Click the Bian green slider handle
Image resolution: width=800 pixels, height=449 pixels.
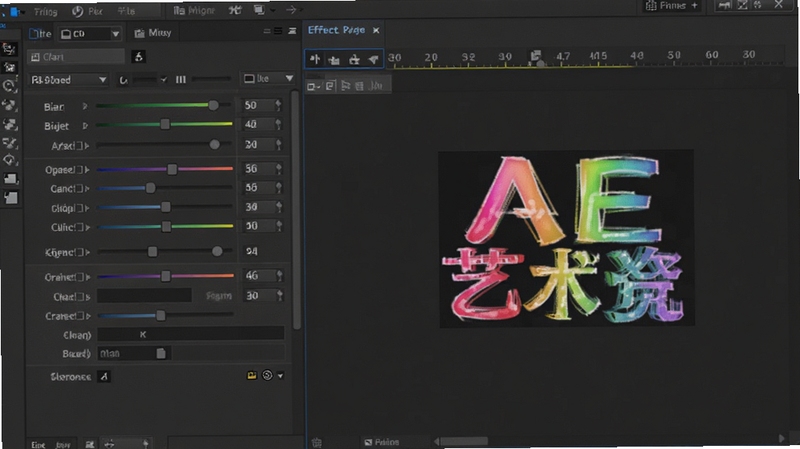213,105
